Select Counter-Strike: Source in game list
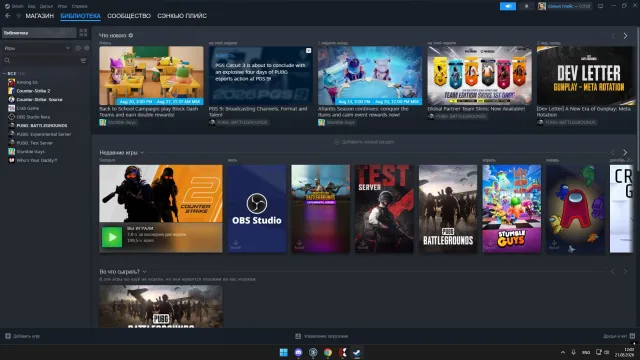This screenshot has width=640, height=360. point(39,100)
